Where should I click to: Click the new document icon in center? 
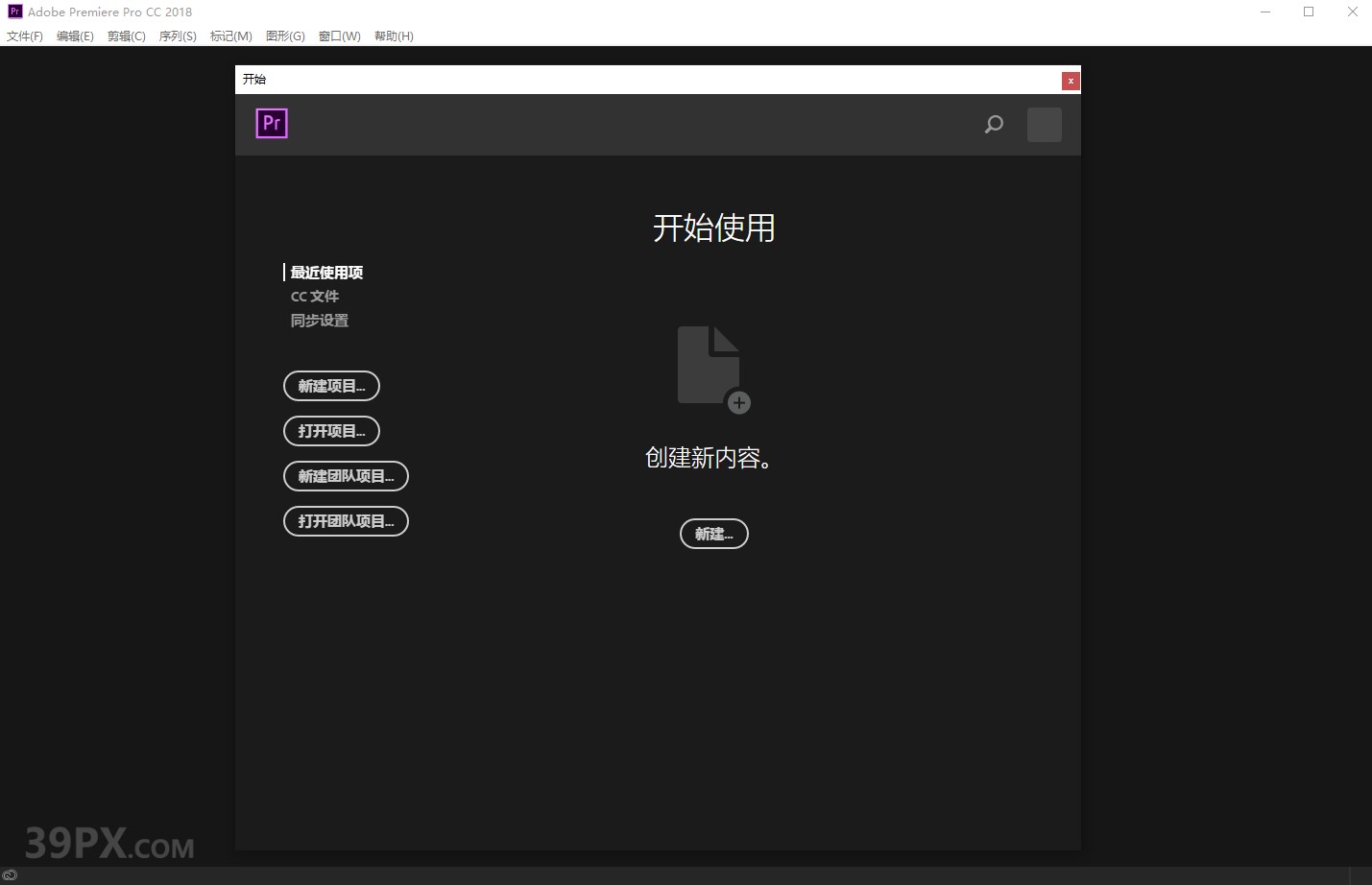point(709,365)
